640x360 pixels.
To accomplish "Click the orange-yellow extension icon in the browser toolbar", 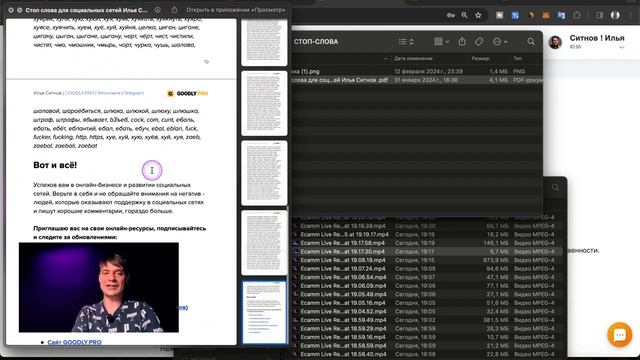I will pos(531,16).
